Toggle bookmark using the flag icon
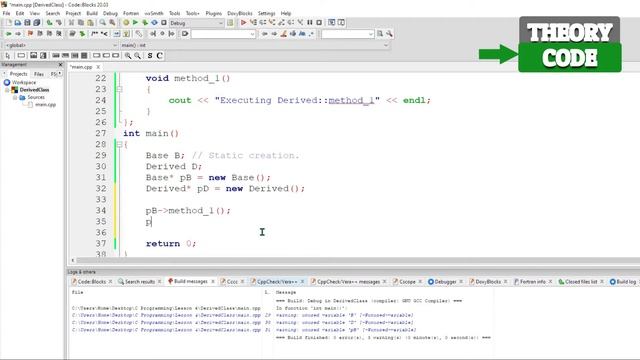The height and width of the screenshot is (360, 640). point(30,34)
